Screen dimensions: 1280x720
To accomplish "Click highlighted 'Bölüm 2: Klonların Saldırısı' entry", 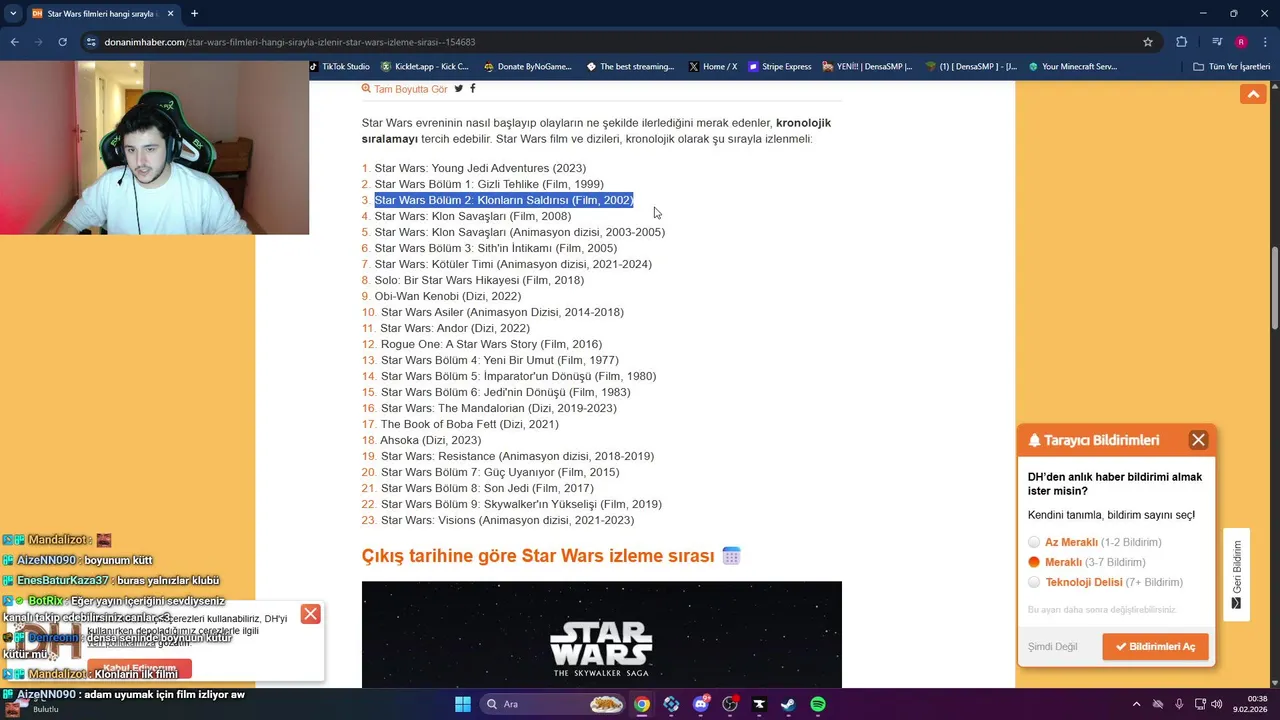I will tap(504, 200).
